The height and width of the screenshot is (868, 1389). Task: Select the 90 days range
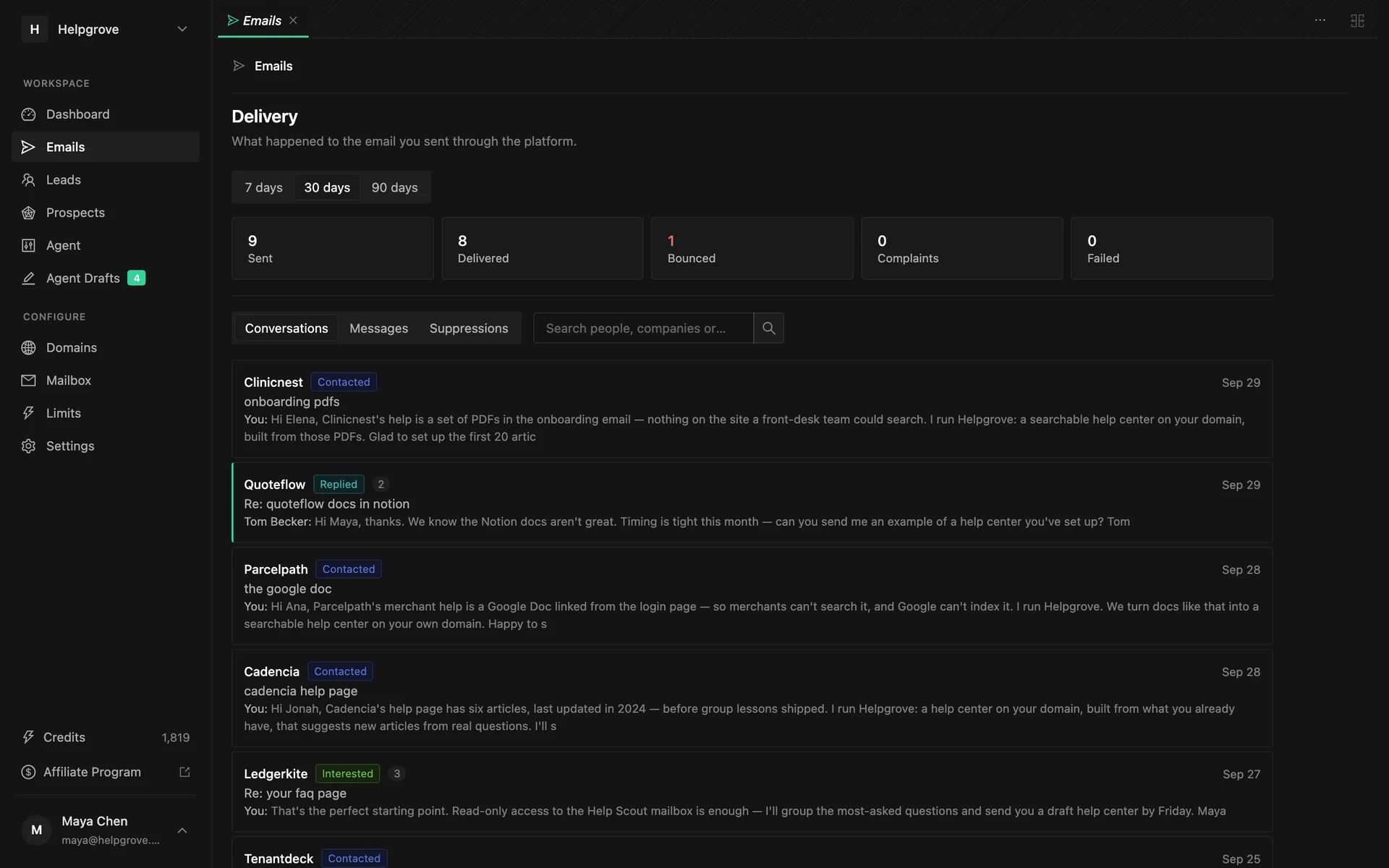tap(394, 187)
